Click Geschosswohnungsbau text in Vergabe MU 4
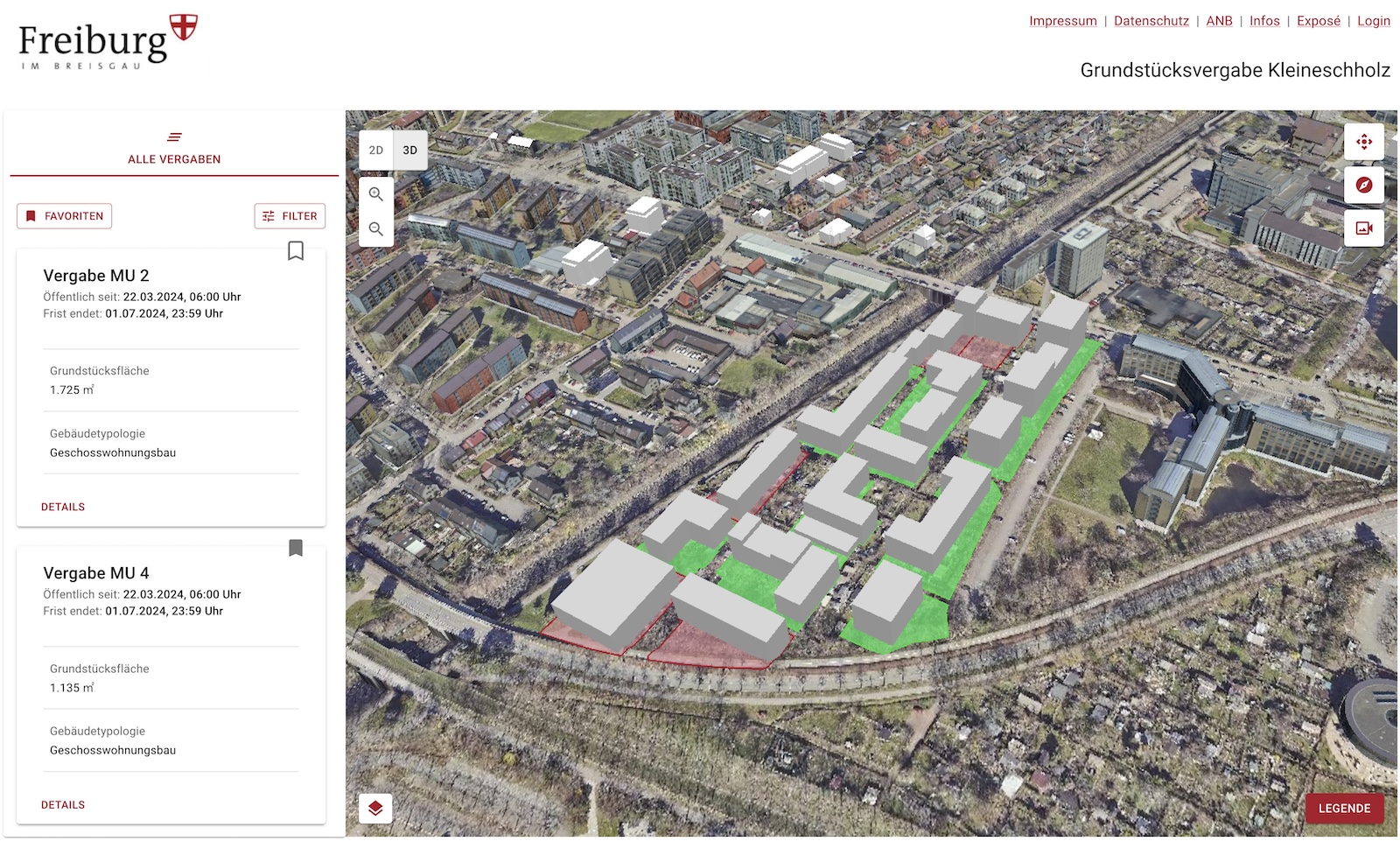 pos(113,750)
